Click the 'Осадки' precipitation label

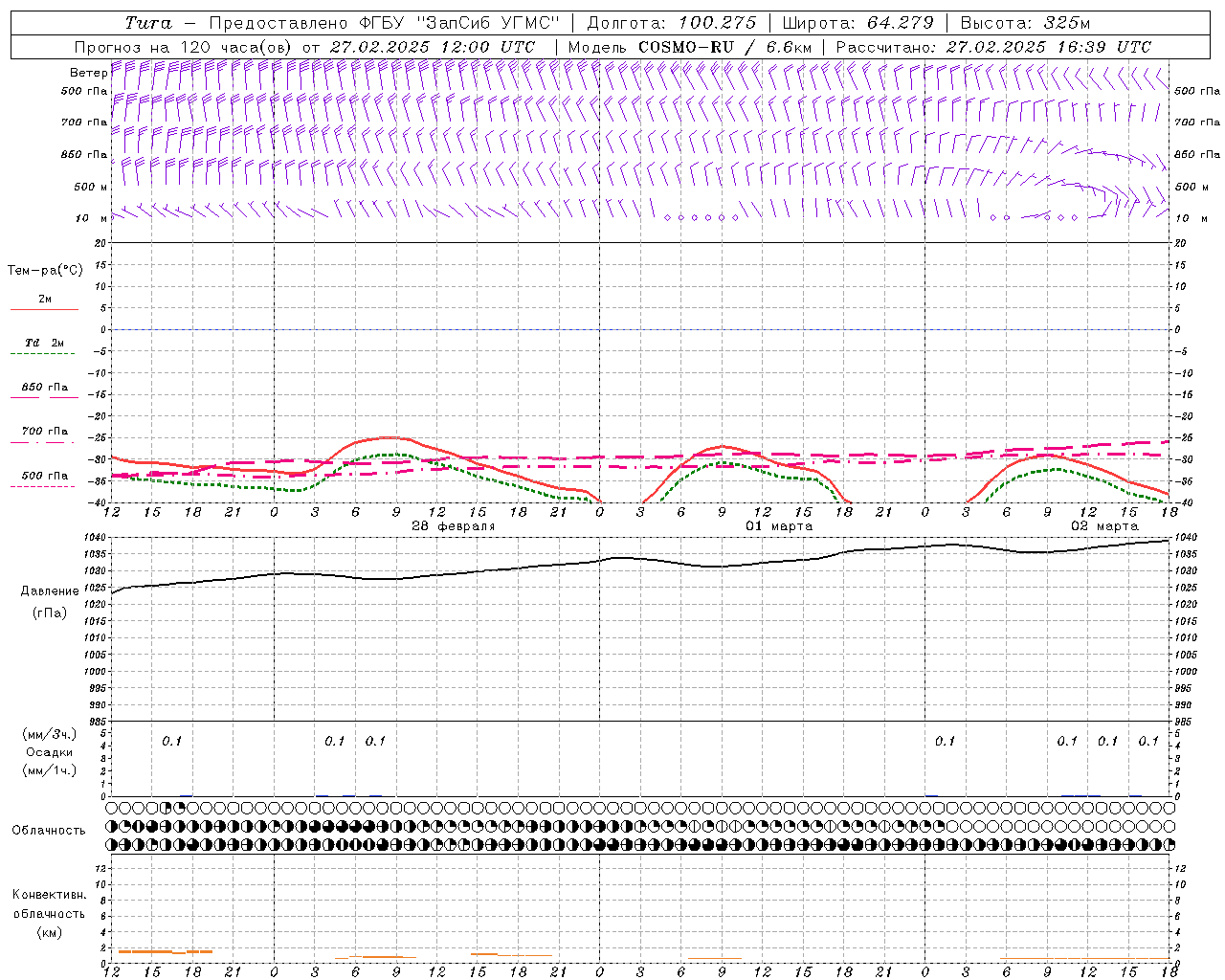(49, 752)
